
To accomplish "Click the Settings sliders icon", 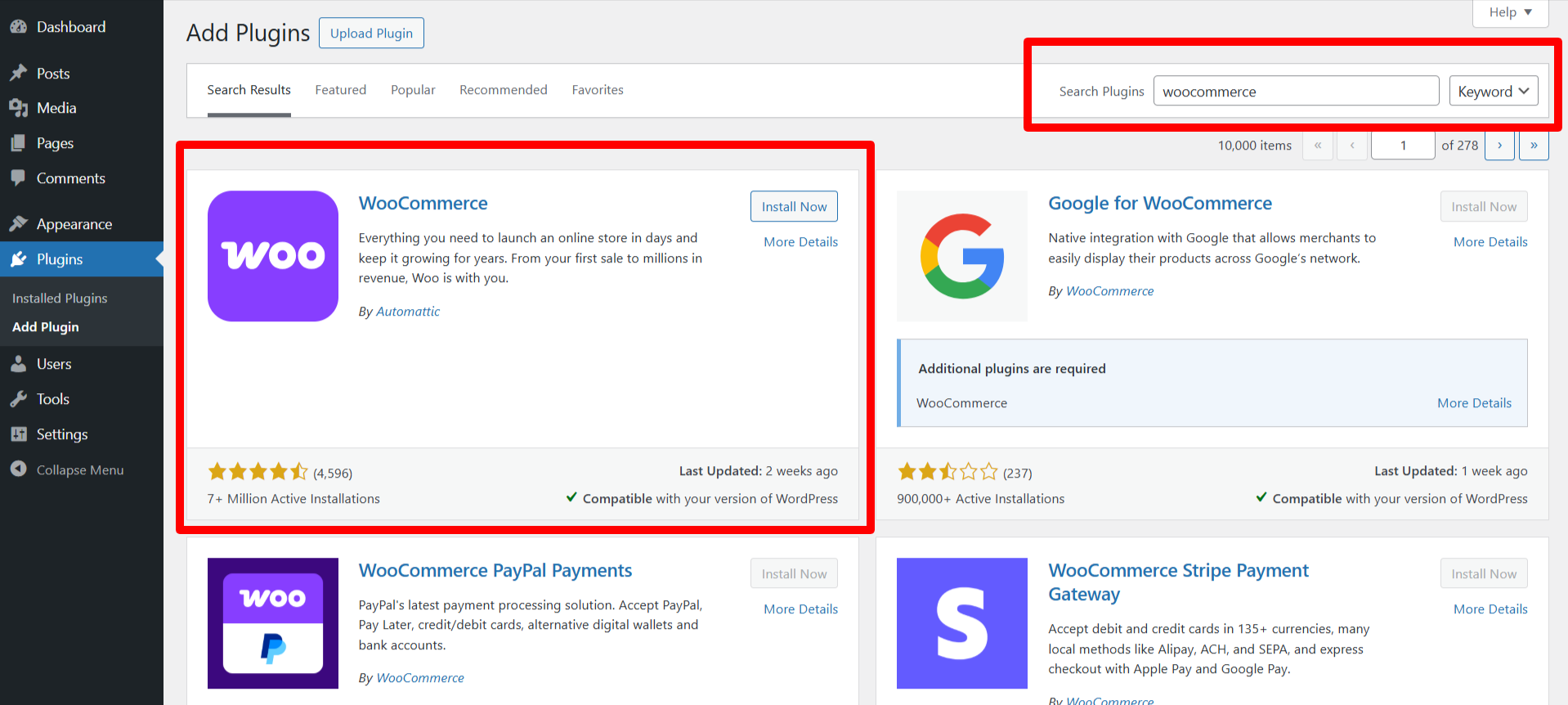I will [x=18, y=434].
